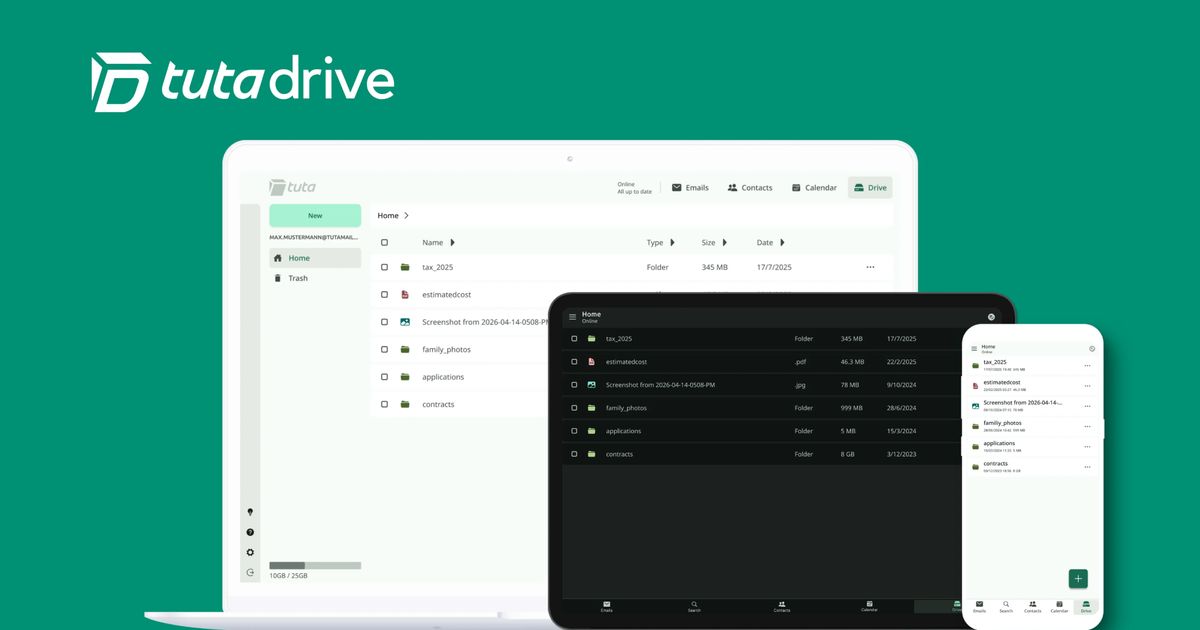Screen dimensions: 1200x630
Task: Open more options for tax_2025 on laptop
Action: pos(870,267)
